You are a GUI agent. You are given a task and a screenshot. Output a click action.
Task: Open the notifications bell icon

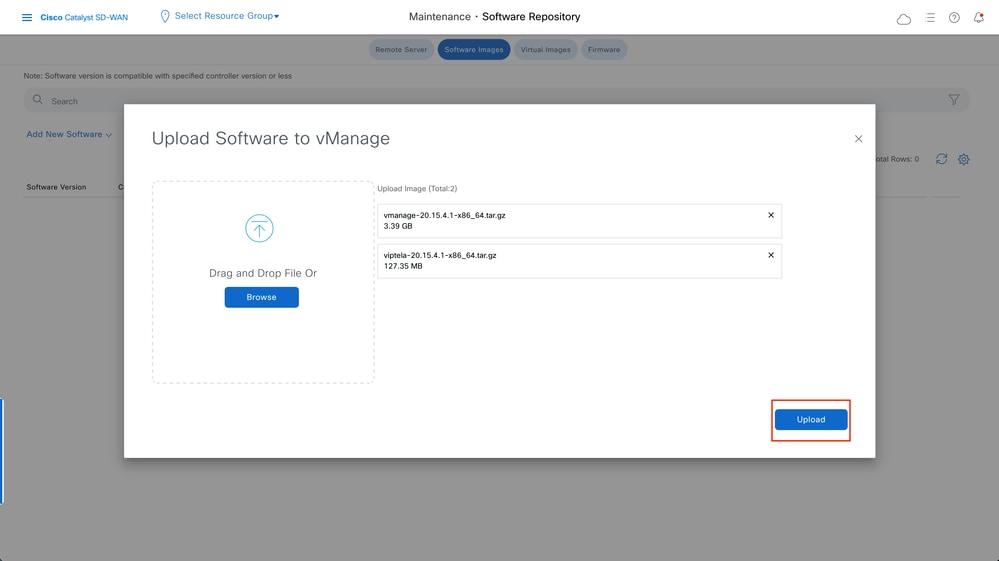[x=979, y=17]
